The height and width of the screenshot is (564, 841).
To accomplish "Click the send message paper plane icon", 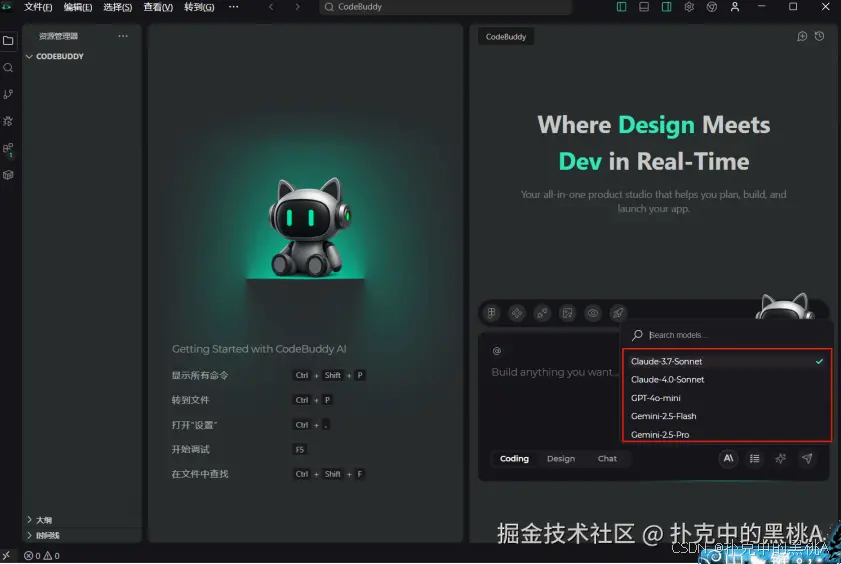I will (807, 458).
